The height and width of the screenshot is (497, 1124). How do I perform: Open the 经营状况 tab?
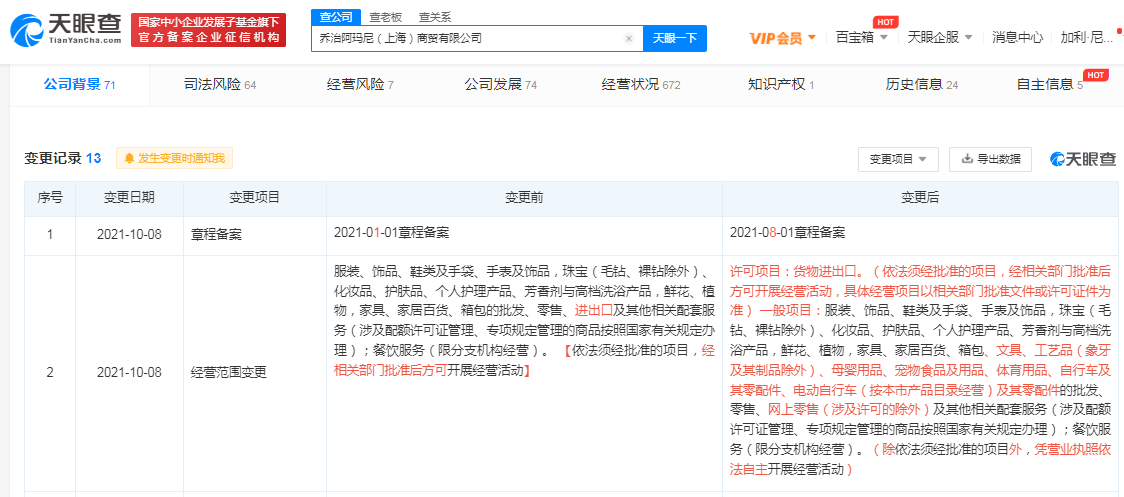tap(640, 85)
